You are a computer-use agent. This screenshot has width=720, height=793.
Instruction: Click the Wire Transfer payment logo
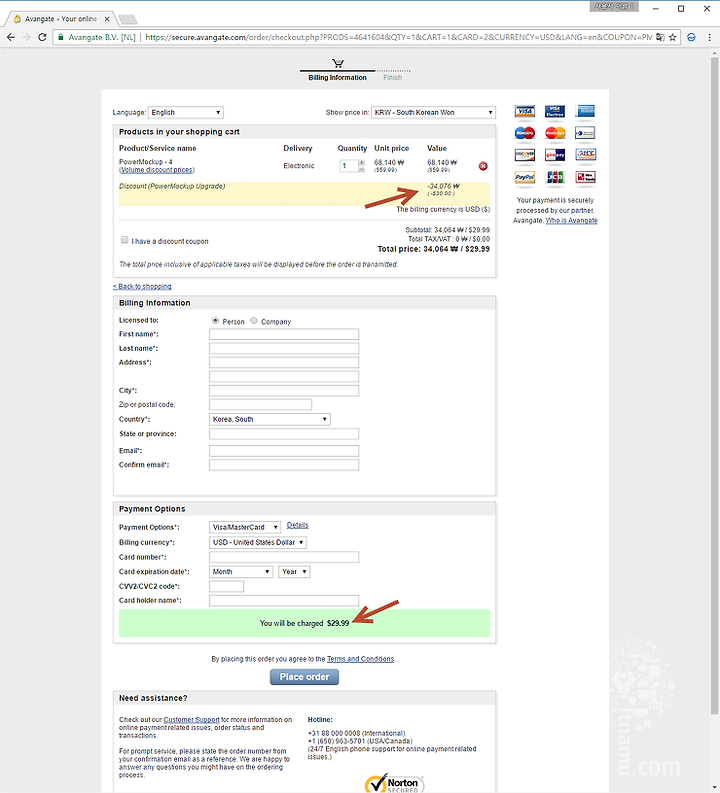585,177
